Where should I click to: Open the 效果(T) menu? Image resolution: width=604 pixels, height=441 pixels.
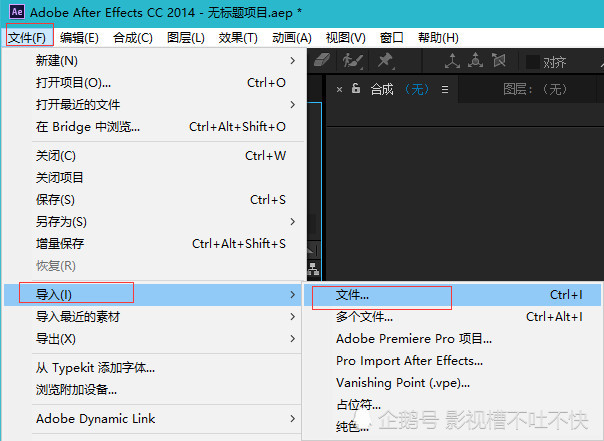[238, 38]
